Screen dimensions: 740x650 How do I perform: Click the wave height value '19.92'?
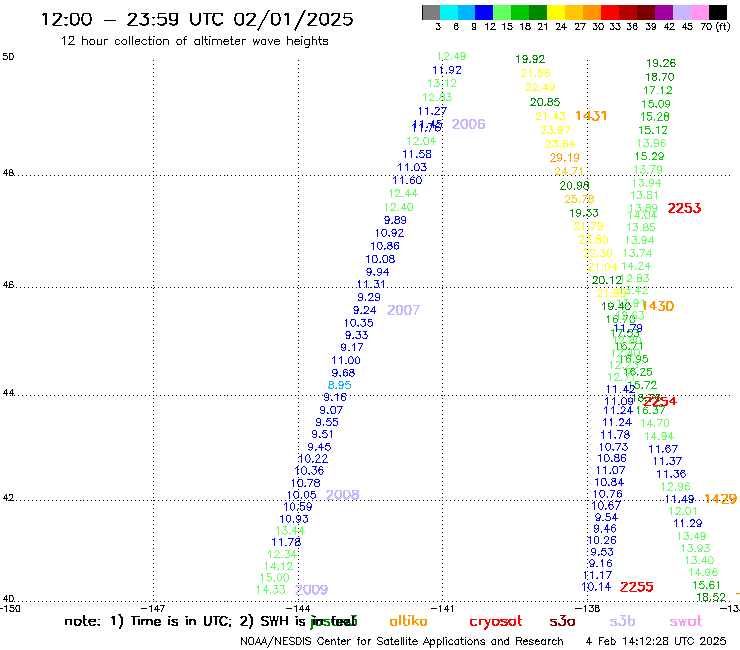(530, 59)
